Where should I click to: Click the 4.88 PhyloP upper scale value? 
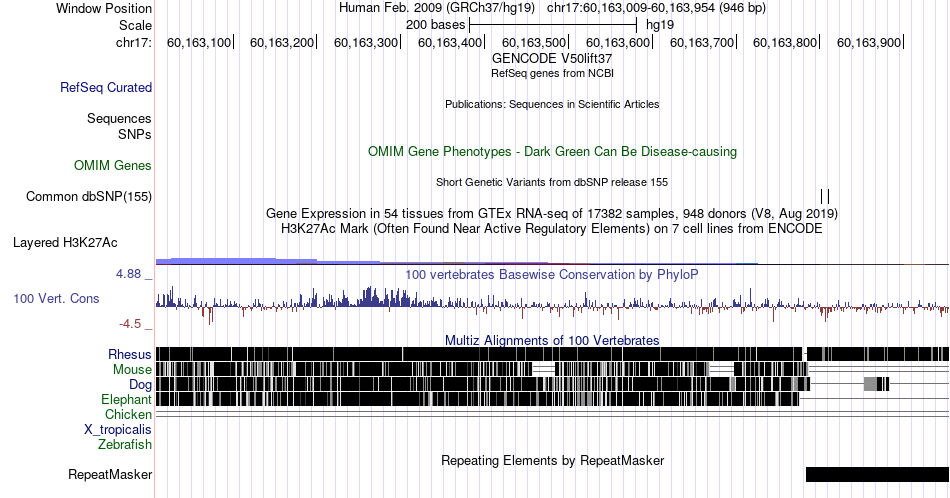pos(128,274)
